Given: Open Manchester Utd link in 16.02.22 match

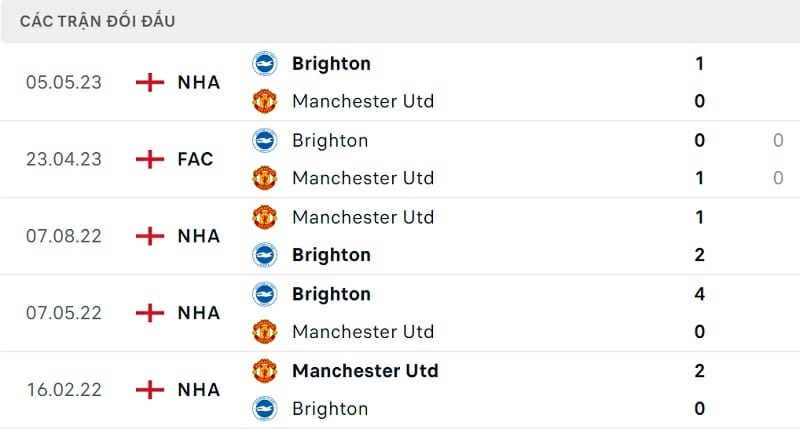Looking at the screenshot, I should [365, 371].
